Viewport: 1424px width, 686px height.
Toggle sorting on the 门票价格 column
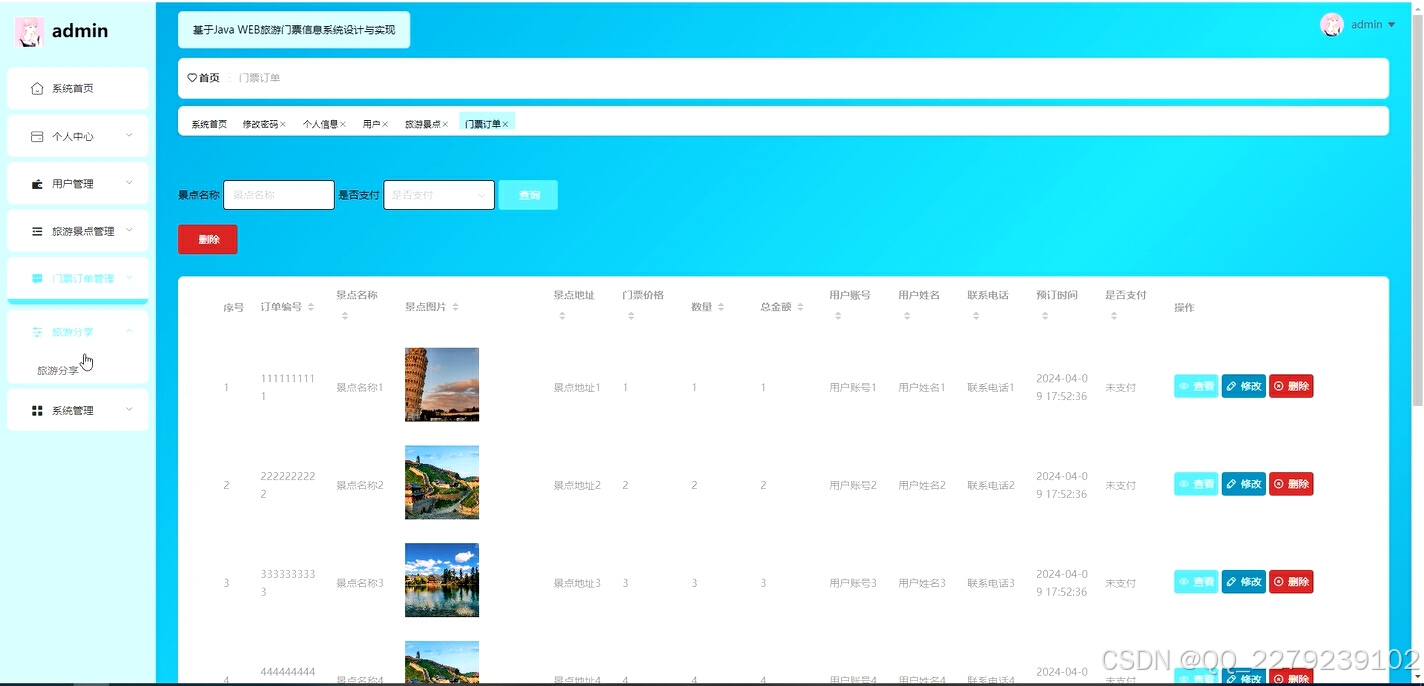630,318
